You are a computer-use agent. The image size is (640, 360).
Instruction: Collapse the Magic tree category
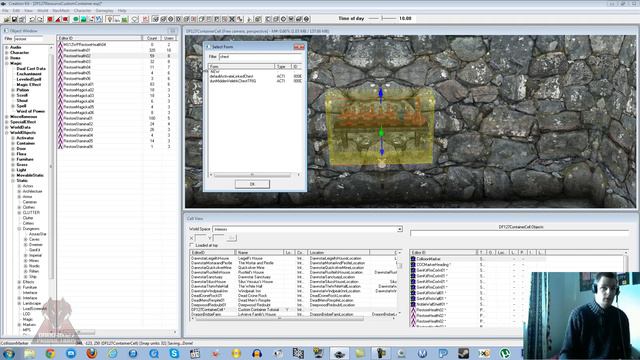[x=7, y=63]
